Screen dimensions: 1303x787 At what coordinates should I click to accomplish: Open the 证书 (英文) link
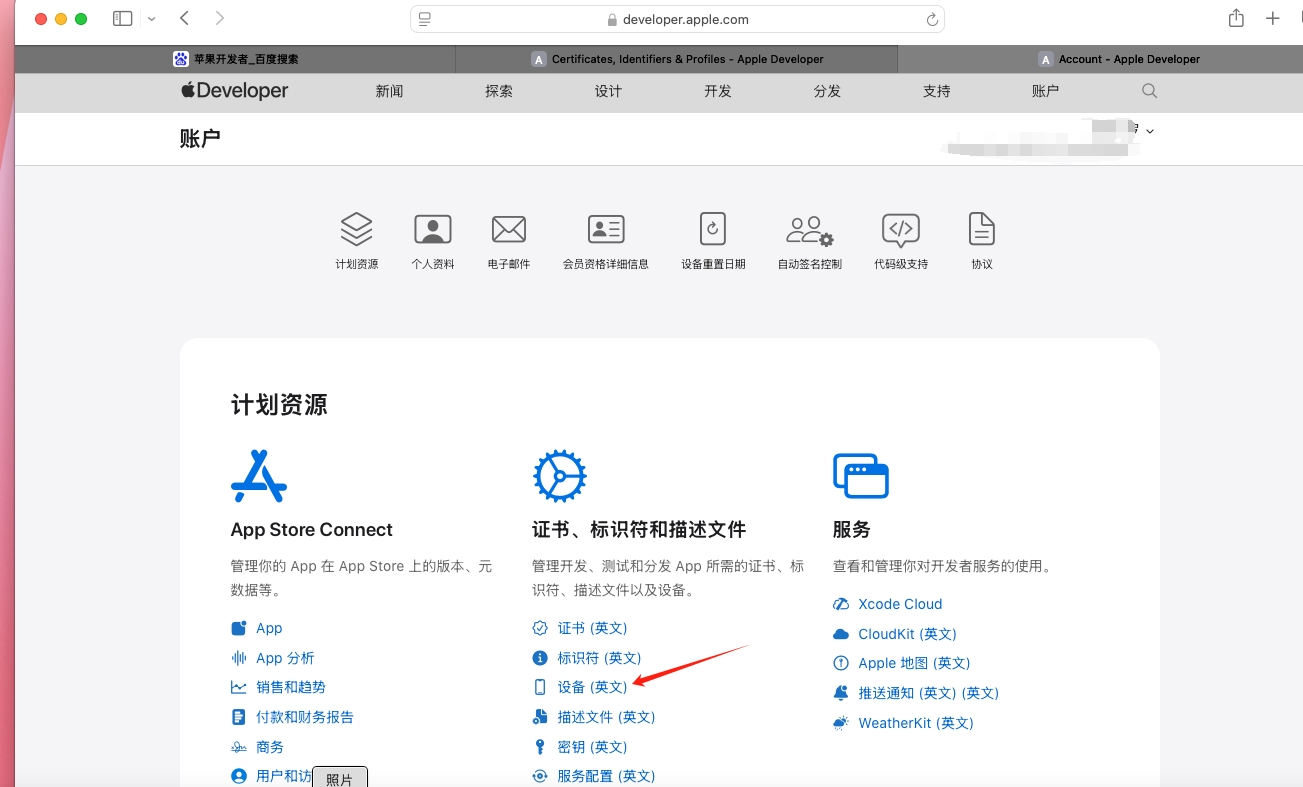pyautogui.click(x=593, y=628)
